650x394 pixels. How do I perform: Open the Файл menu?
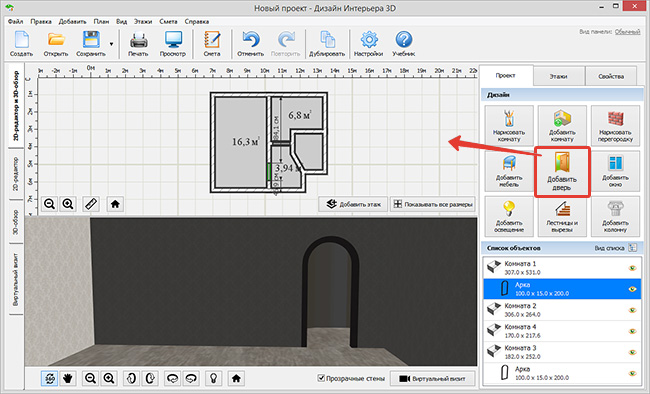tap(15, 22)
